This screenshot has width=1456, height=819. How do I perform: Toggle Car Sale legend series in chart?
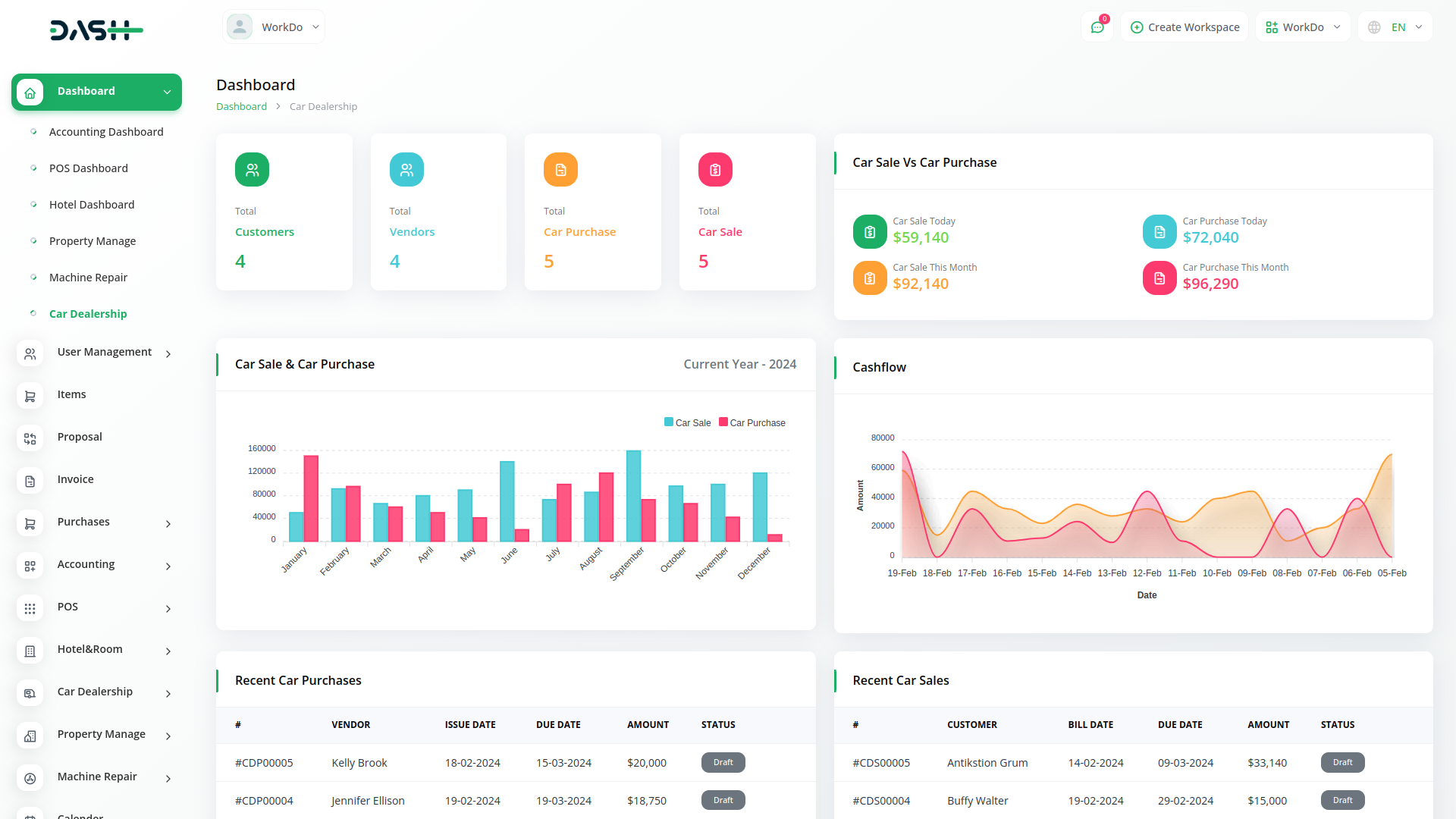click(687, 423)
